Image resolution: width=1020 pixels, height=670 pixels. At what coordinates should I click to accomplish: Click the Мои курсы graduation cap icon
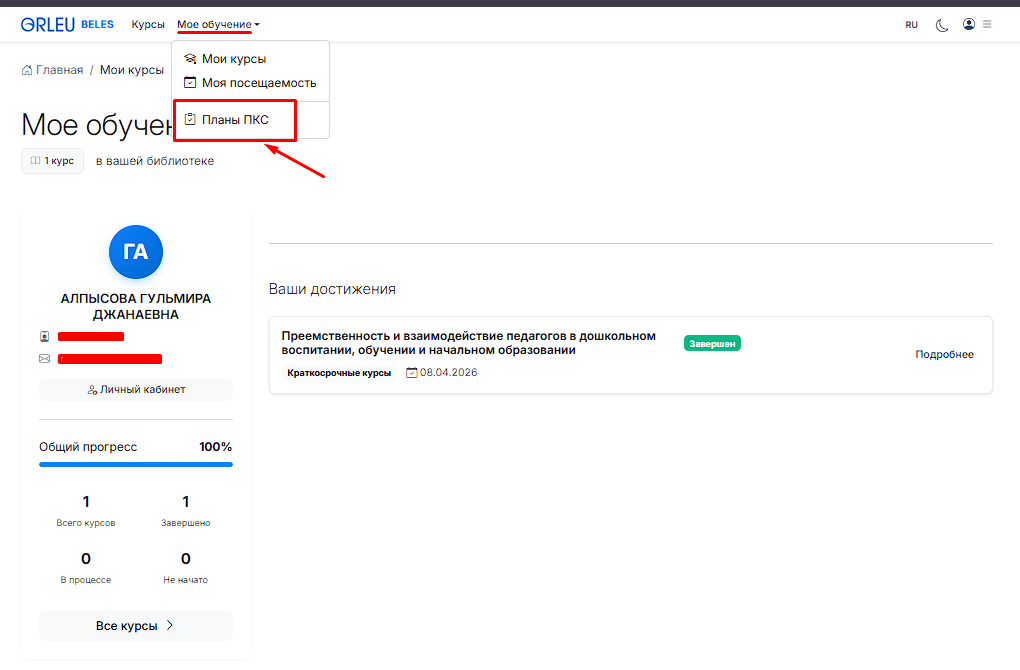(190, 59)
